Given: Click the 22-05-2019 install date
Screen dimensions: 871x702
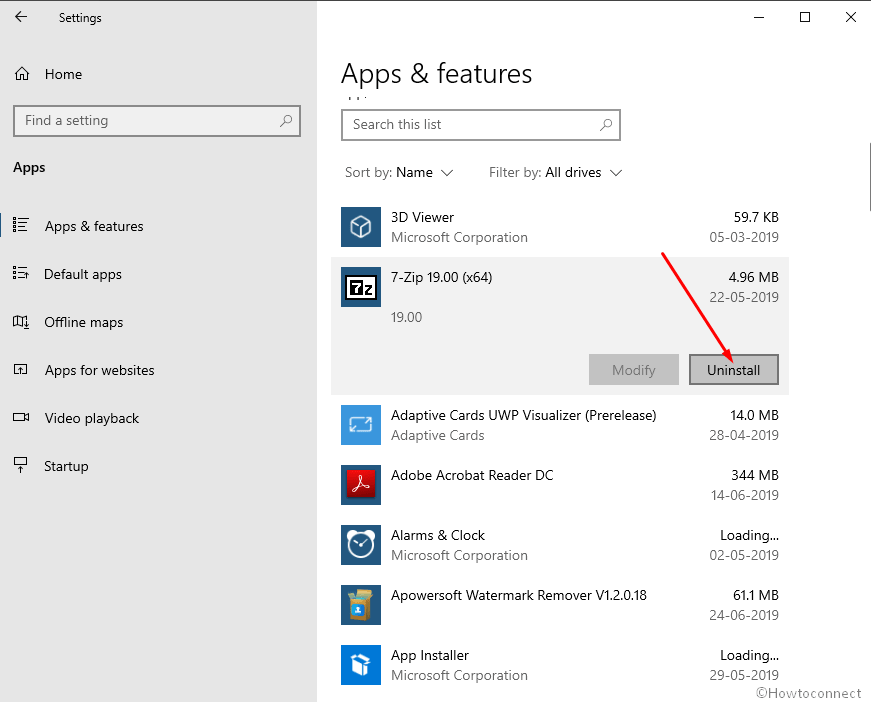Looking at the screenshot, I should pos(744,297).
